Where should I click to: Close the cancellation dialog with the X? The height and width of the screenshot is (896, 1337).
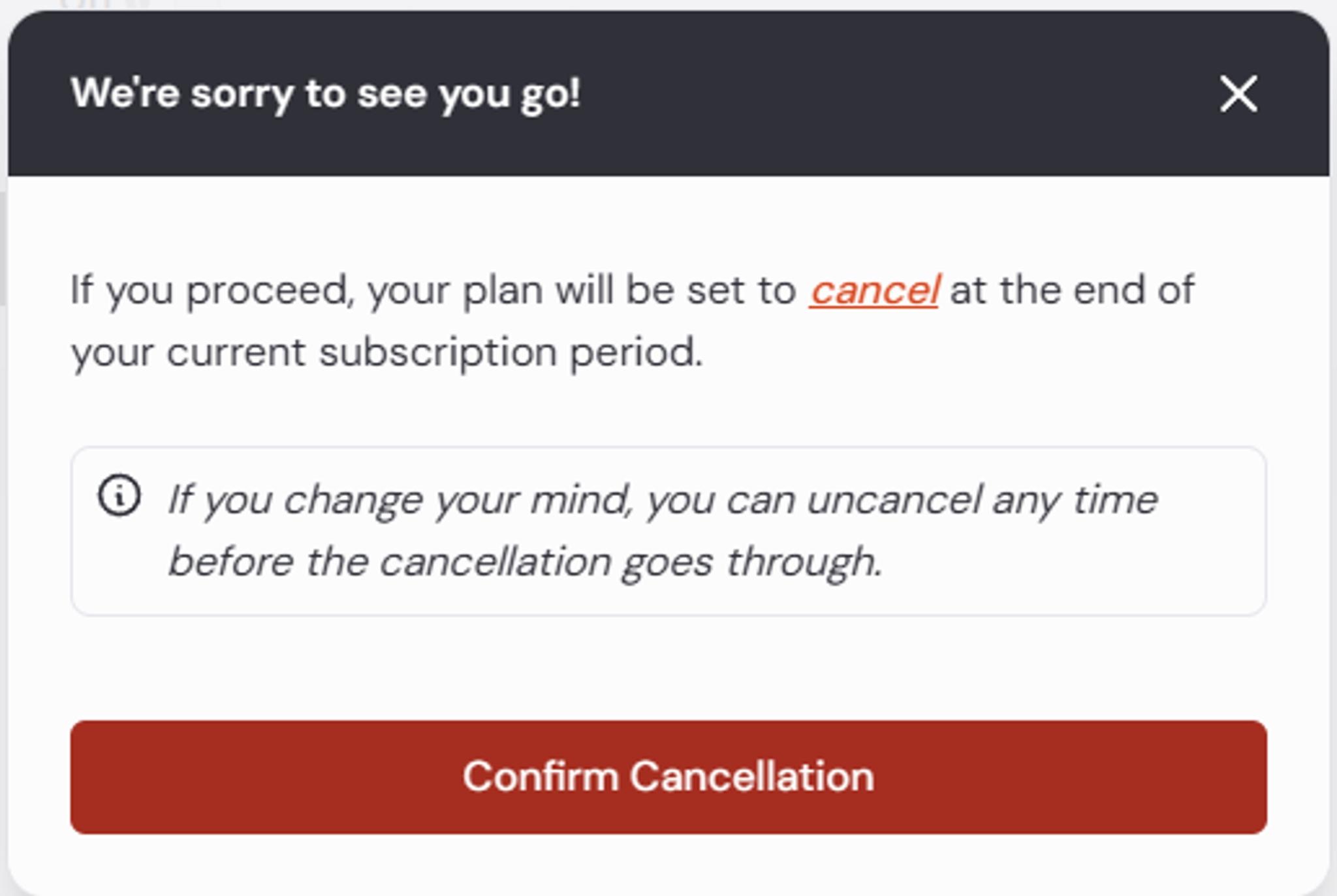[1238, 94]
